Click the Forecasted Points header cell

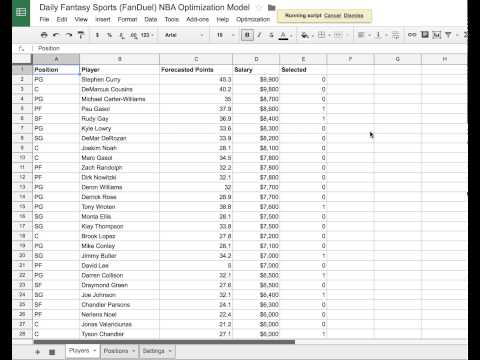196,69
